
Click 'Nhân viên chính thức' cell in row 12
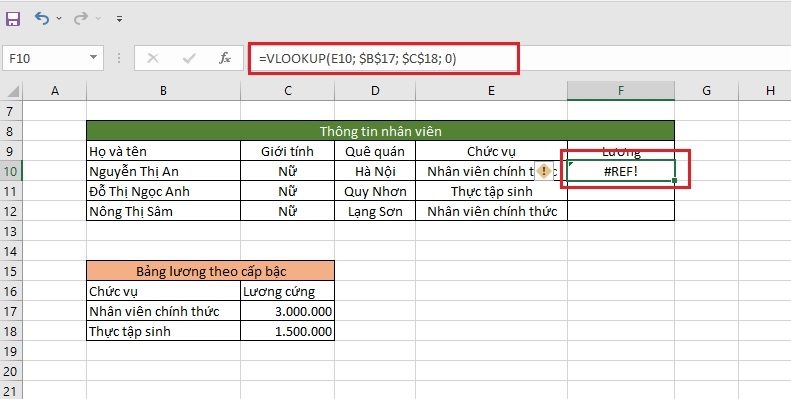click(x=491, y=211)
